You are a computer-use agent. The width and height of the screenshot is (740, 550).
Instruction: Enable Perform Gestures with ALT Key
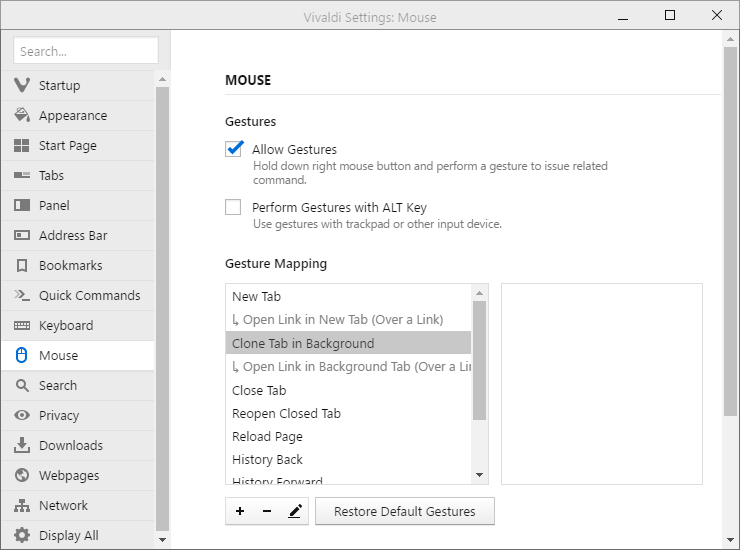pos(233,207)
